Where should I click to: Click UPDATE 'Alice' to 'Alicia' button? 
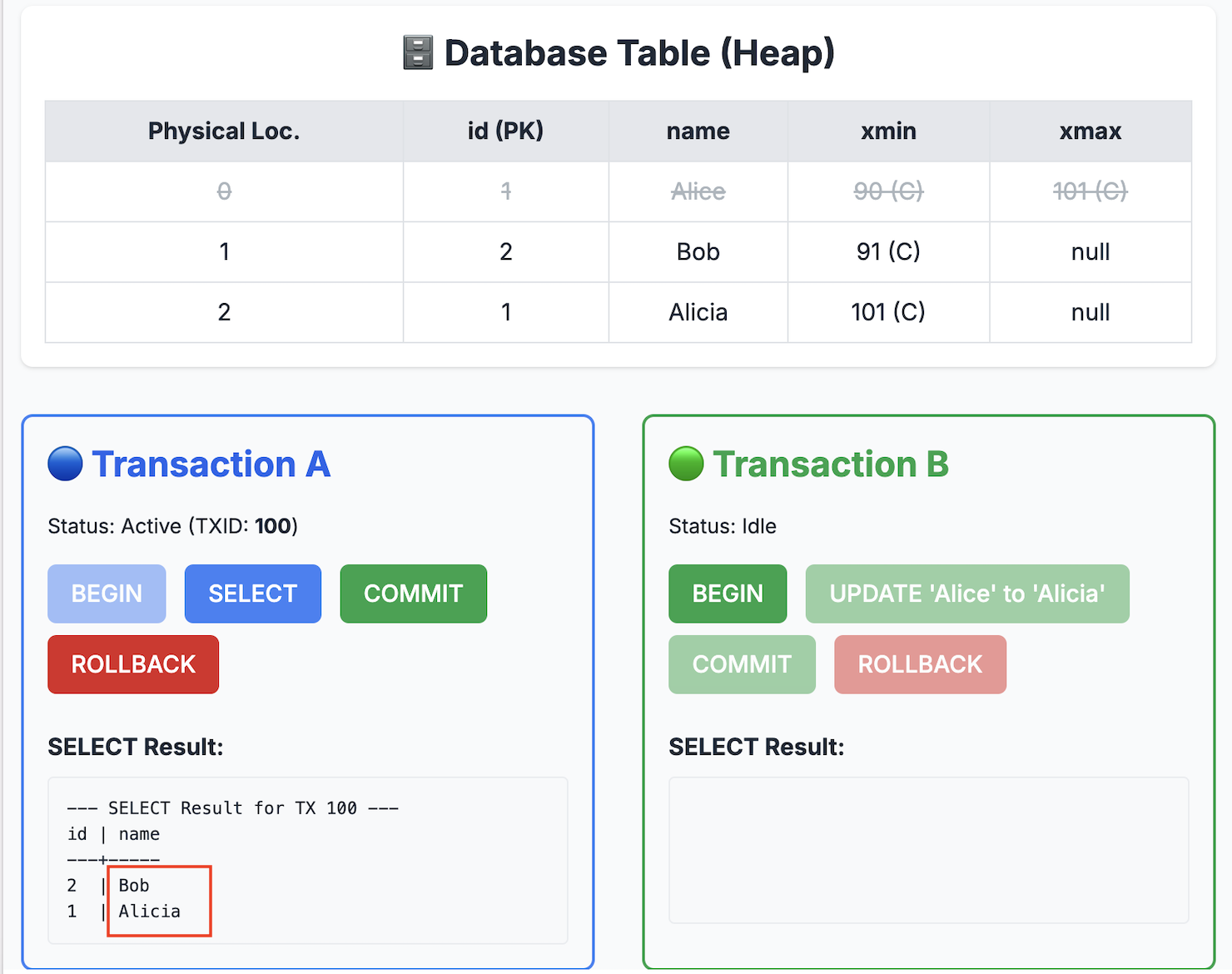(x=966, y=594)
